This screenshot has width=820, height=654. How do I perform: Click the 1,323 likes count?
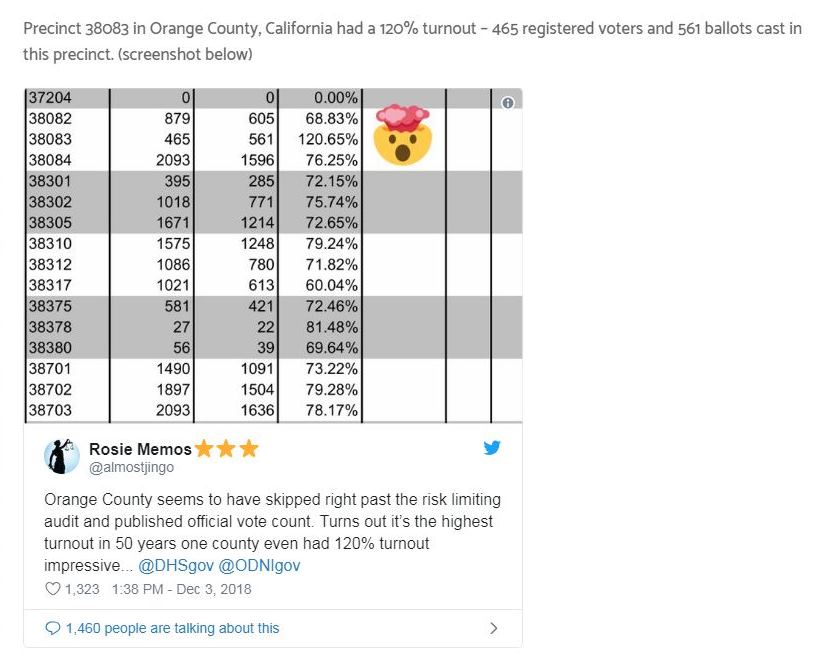tap(82, 589)
